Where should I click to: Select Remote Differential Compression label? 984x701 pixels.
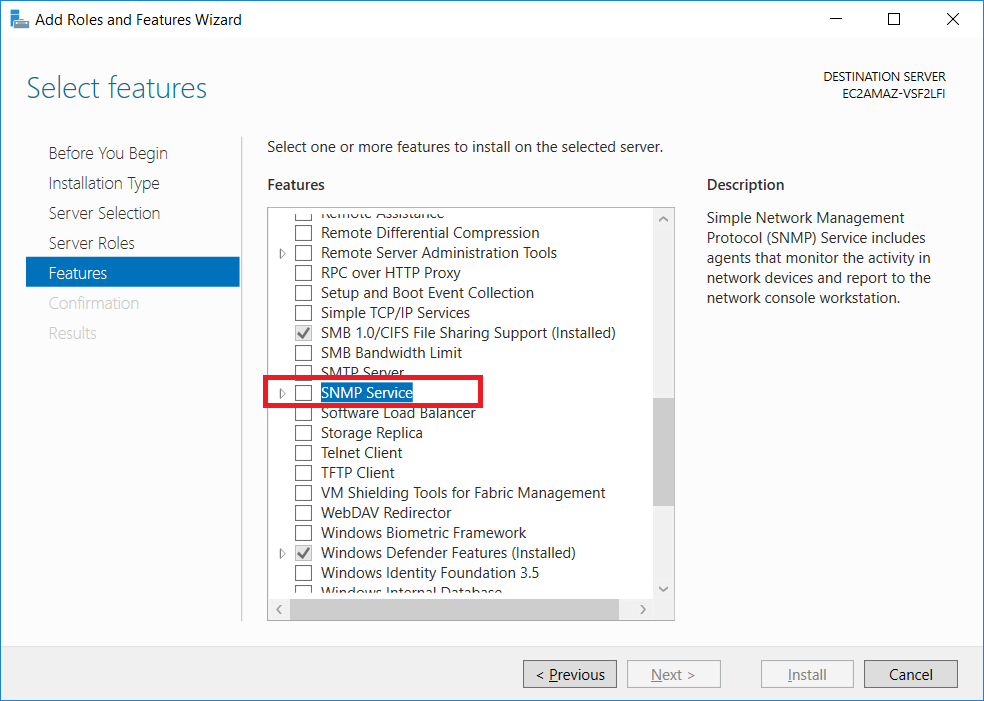pyautogui.click(x=430, y=233)
